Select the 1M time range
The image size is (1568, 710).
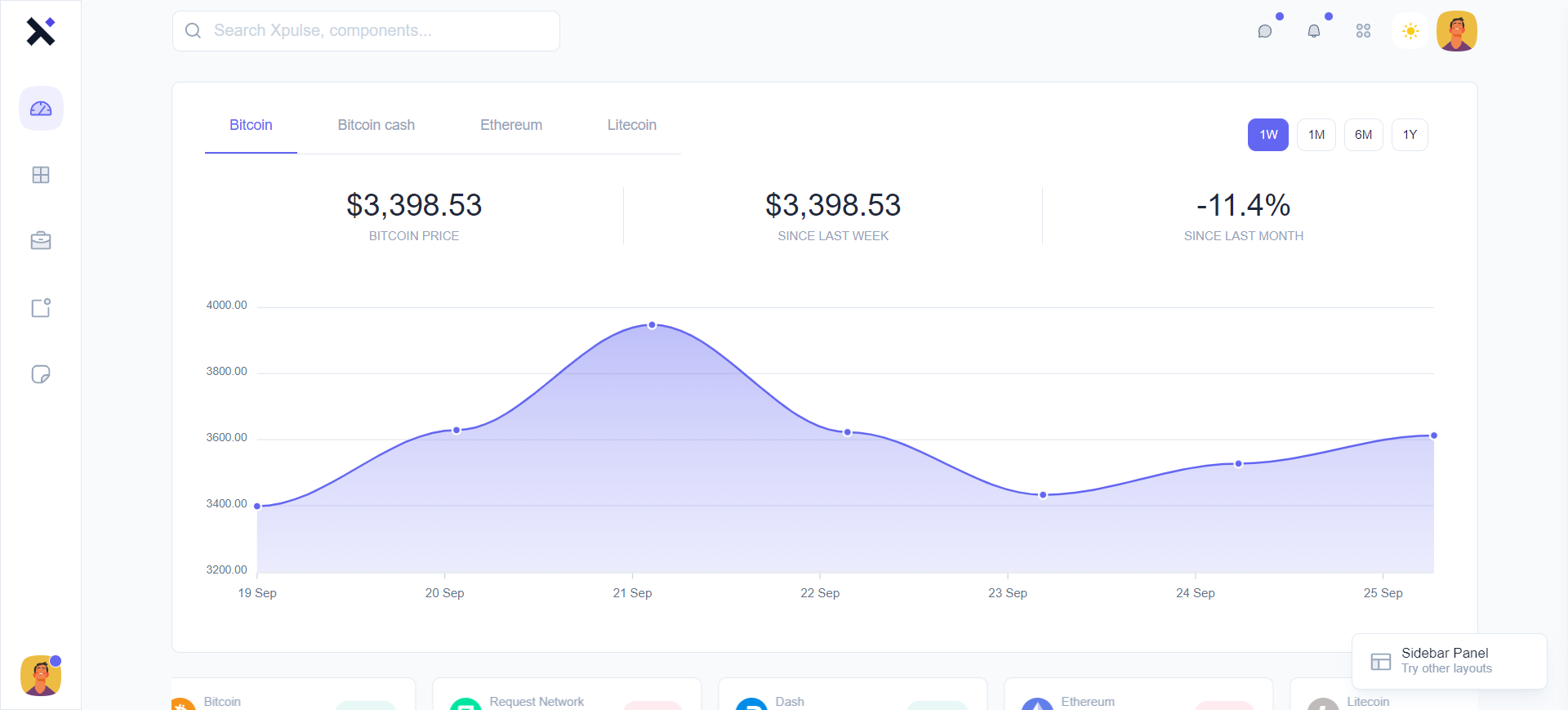coord(1316,135)
